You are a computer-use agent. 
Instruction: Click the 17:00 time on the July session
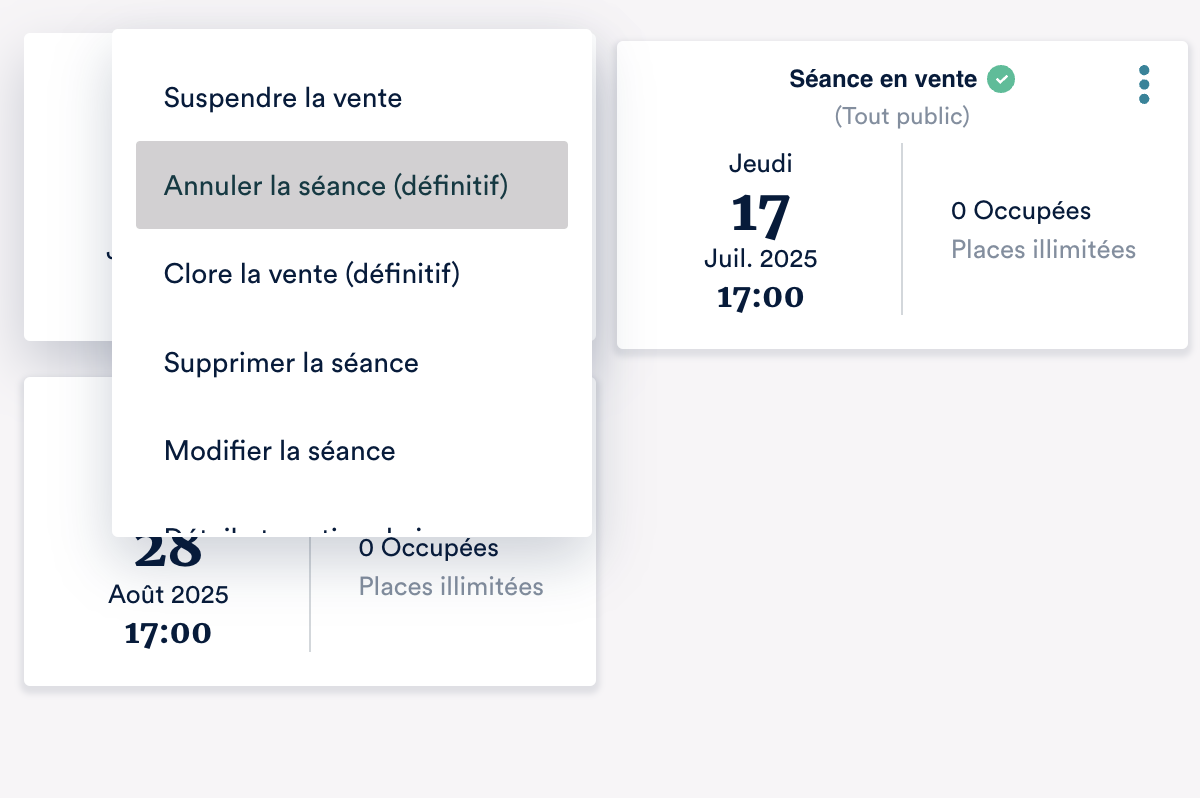point(760,297)
